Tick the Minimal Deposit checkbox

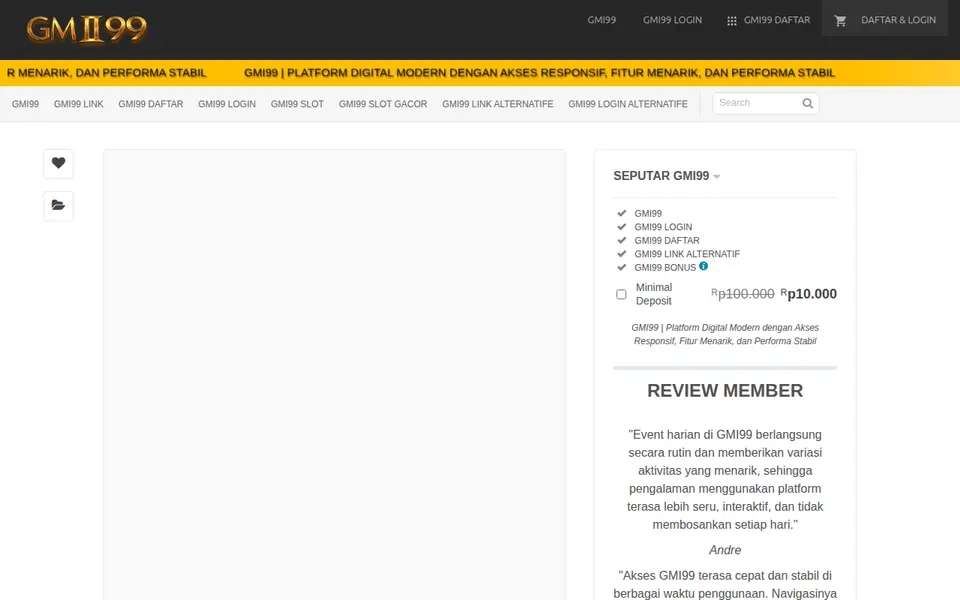(621, 294)
